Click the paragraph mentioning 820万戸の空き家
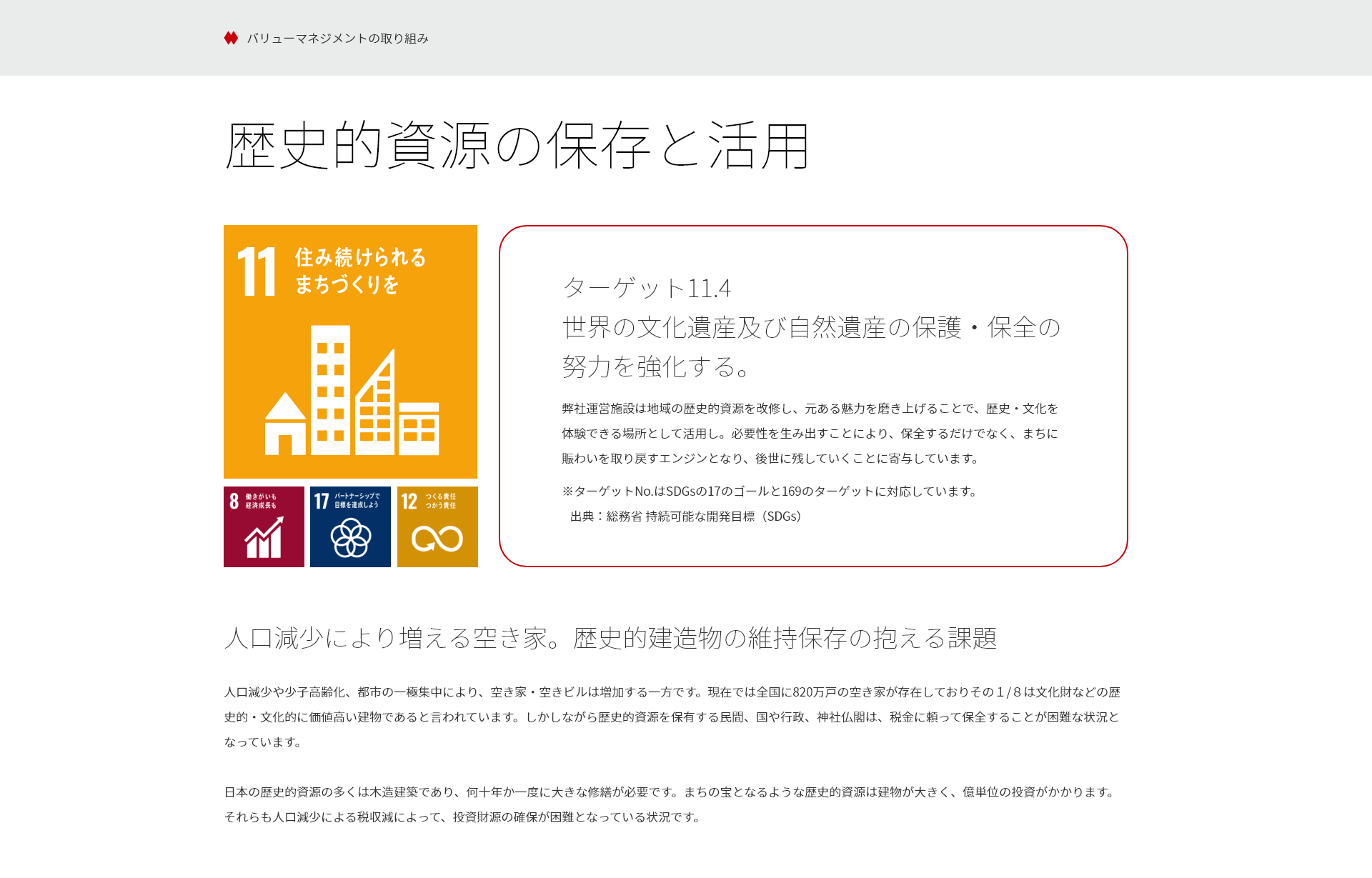The height and width of the screenshot is (878, 1372). [672, 717]
